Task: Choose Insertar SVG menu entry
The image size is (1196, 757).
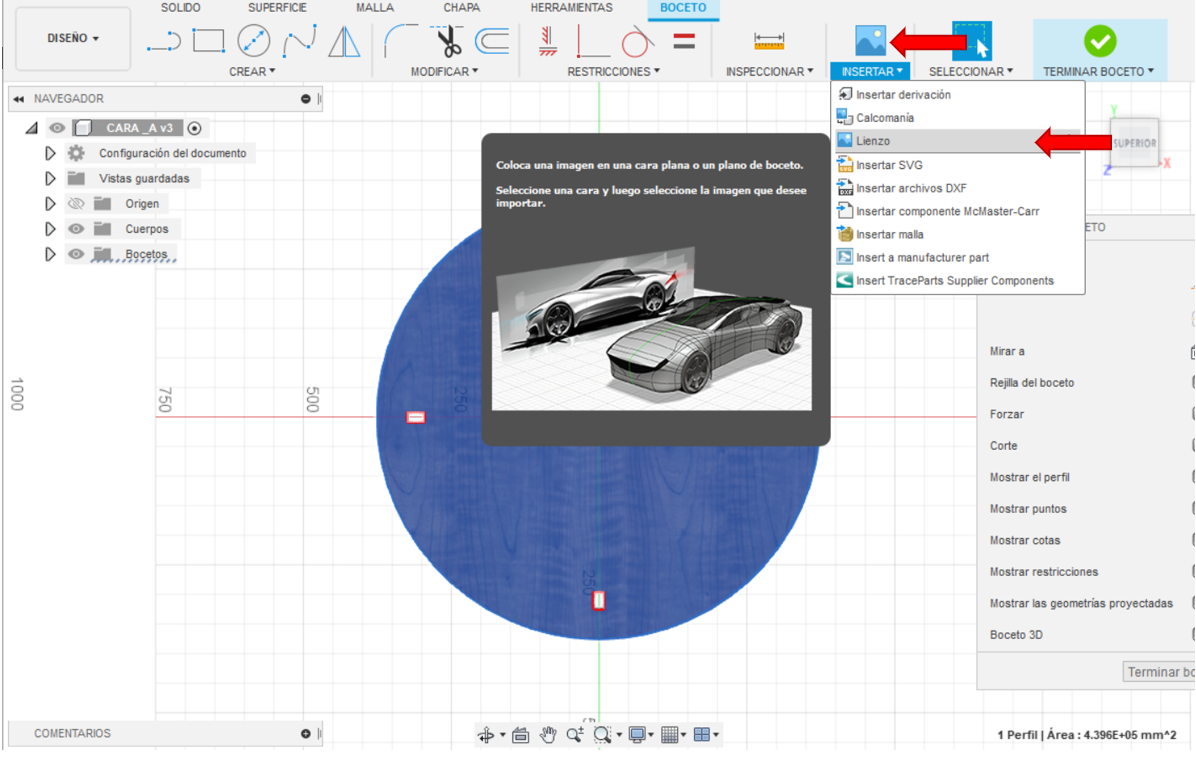Action: 957,165
